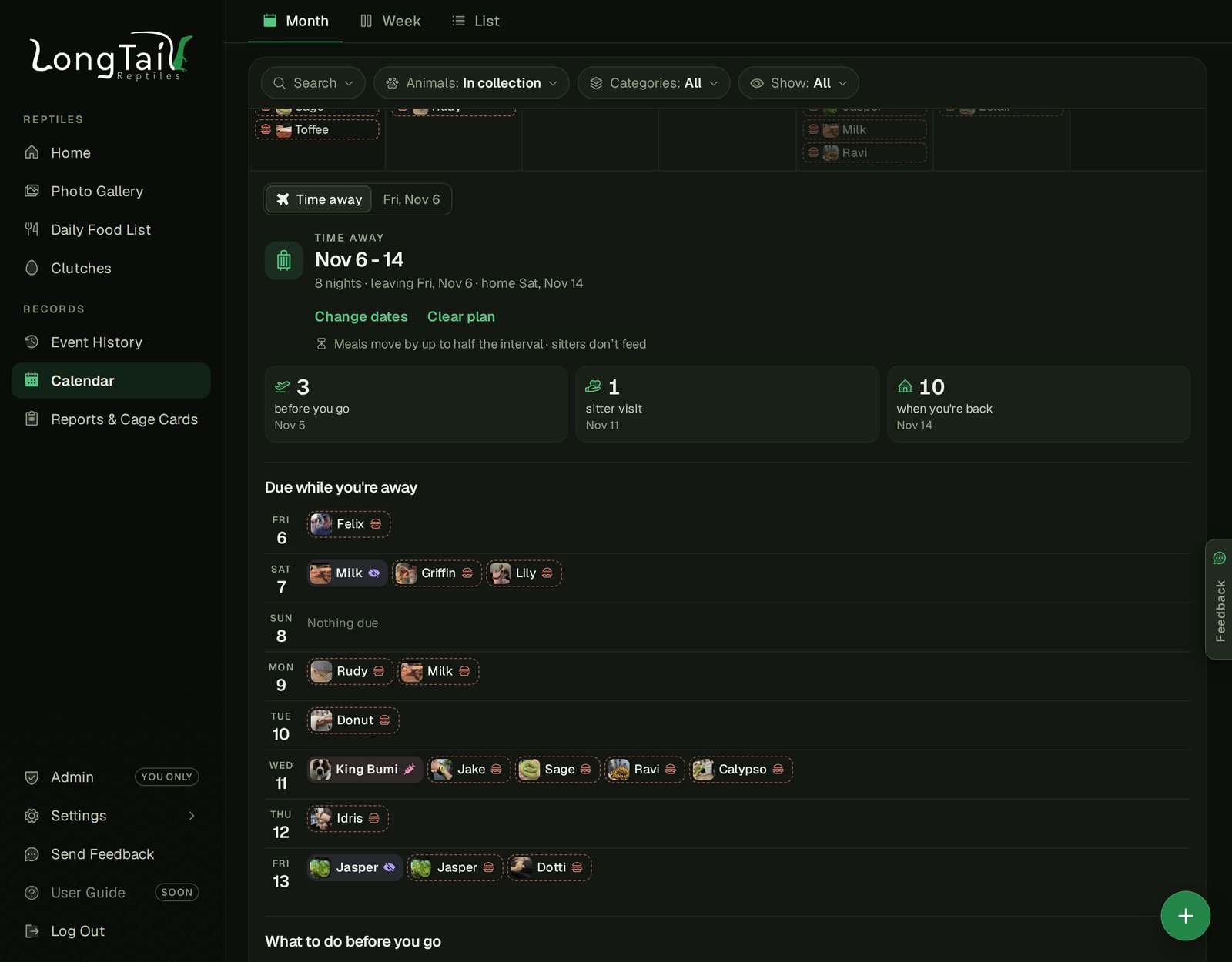1232x962 pixels.
Task: Click the green add plus button
Action: (x=1185, y=916)
